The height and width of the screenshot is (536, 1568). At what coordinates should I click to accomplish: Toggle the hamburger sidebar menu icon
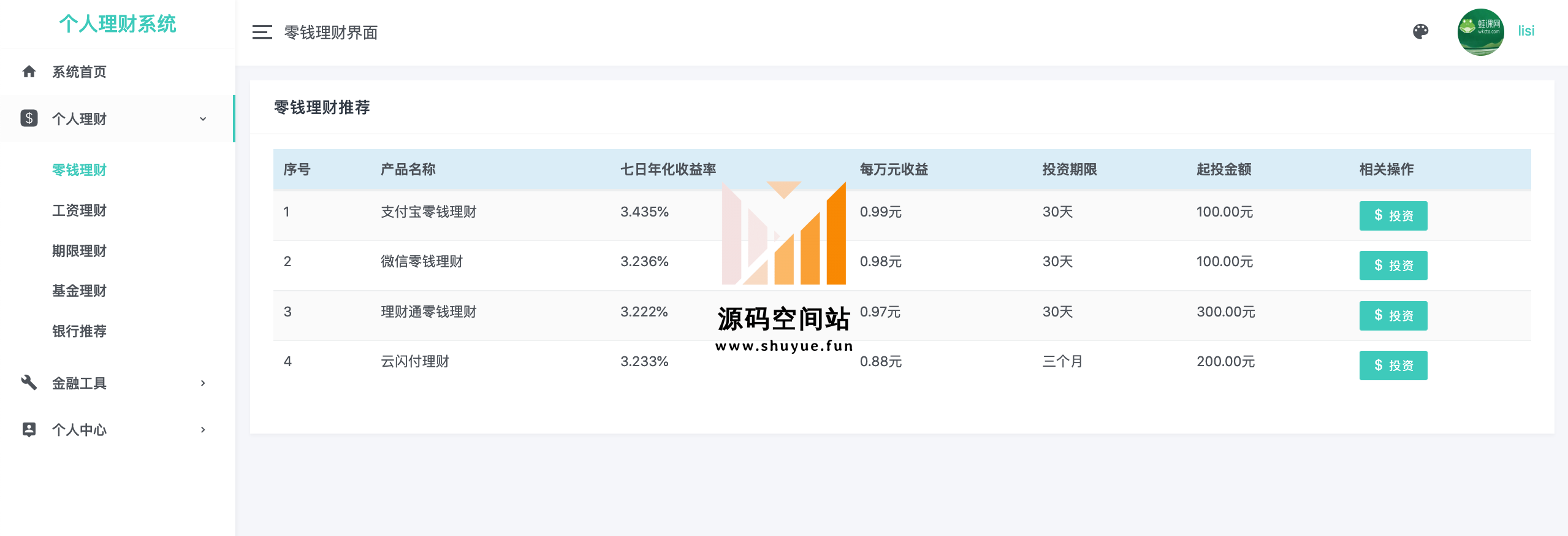[262, 33]
